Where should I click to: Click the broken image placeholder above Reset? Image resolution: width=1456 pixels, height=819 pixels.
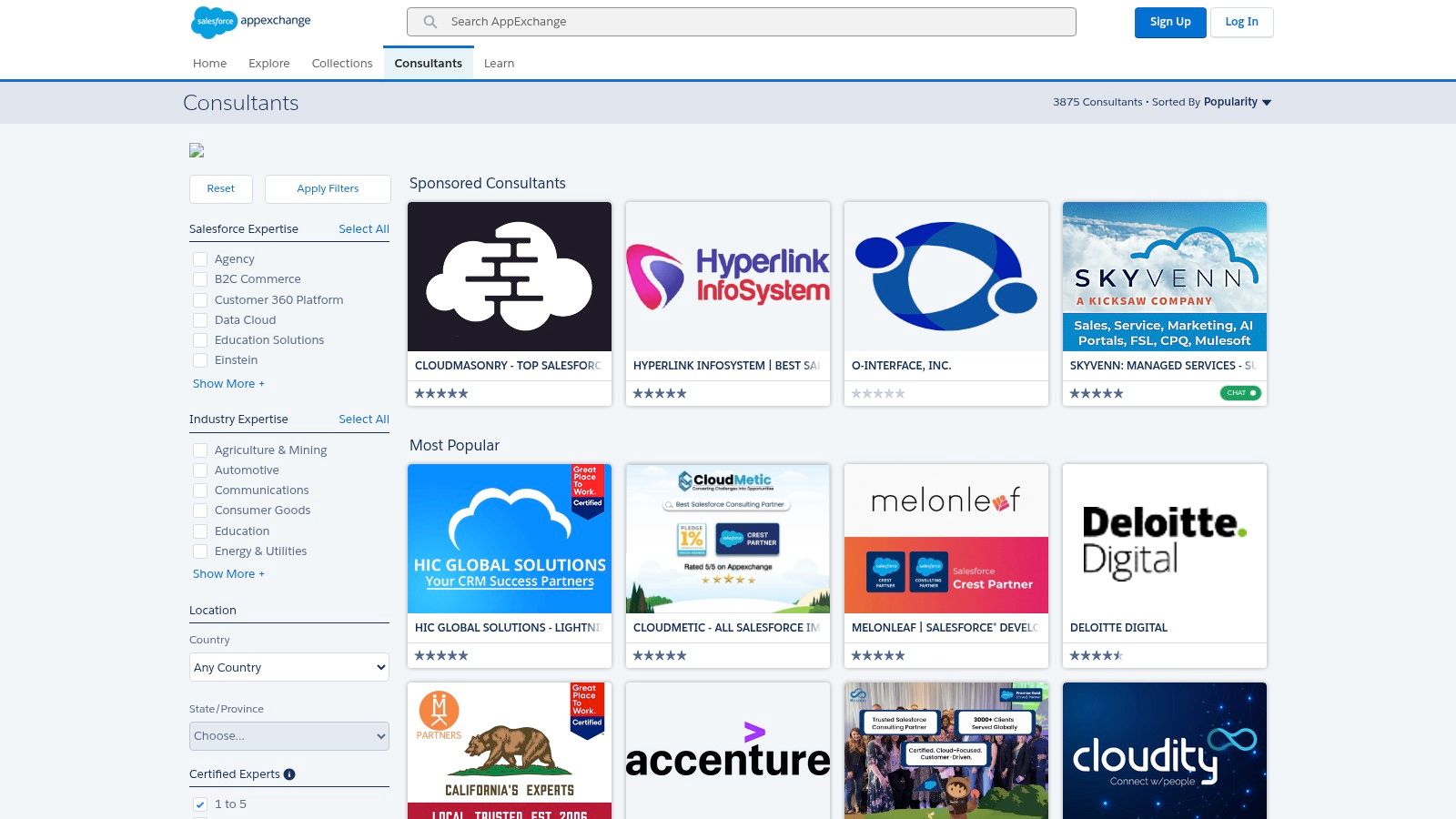pyautogui.click(x=196, y=150)
